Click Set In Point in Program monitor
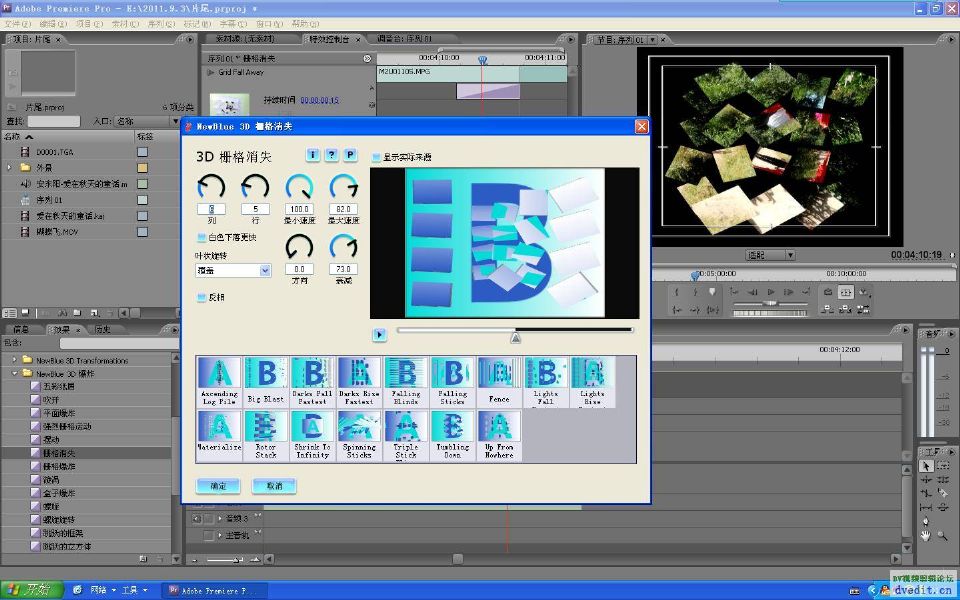Viewport: 960px width, 600px height. (677, 292)
